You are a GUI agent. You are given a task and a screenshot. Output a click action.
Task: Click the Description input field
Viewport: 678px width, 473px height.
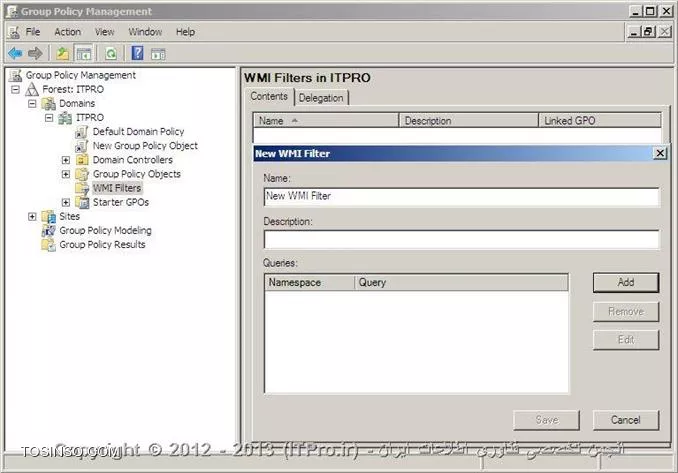[461, 239]
